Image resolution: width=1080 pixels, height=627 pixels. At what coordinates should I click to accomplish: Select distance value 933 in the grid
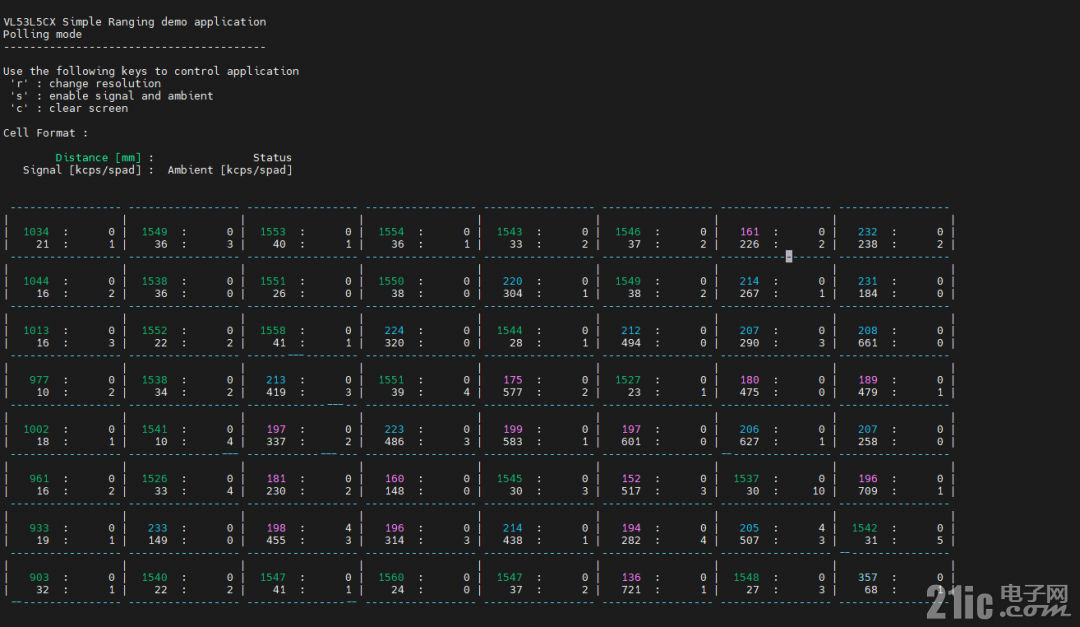coord(39,529)
